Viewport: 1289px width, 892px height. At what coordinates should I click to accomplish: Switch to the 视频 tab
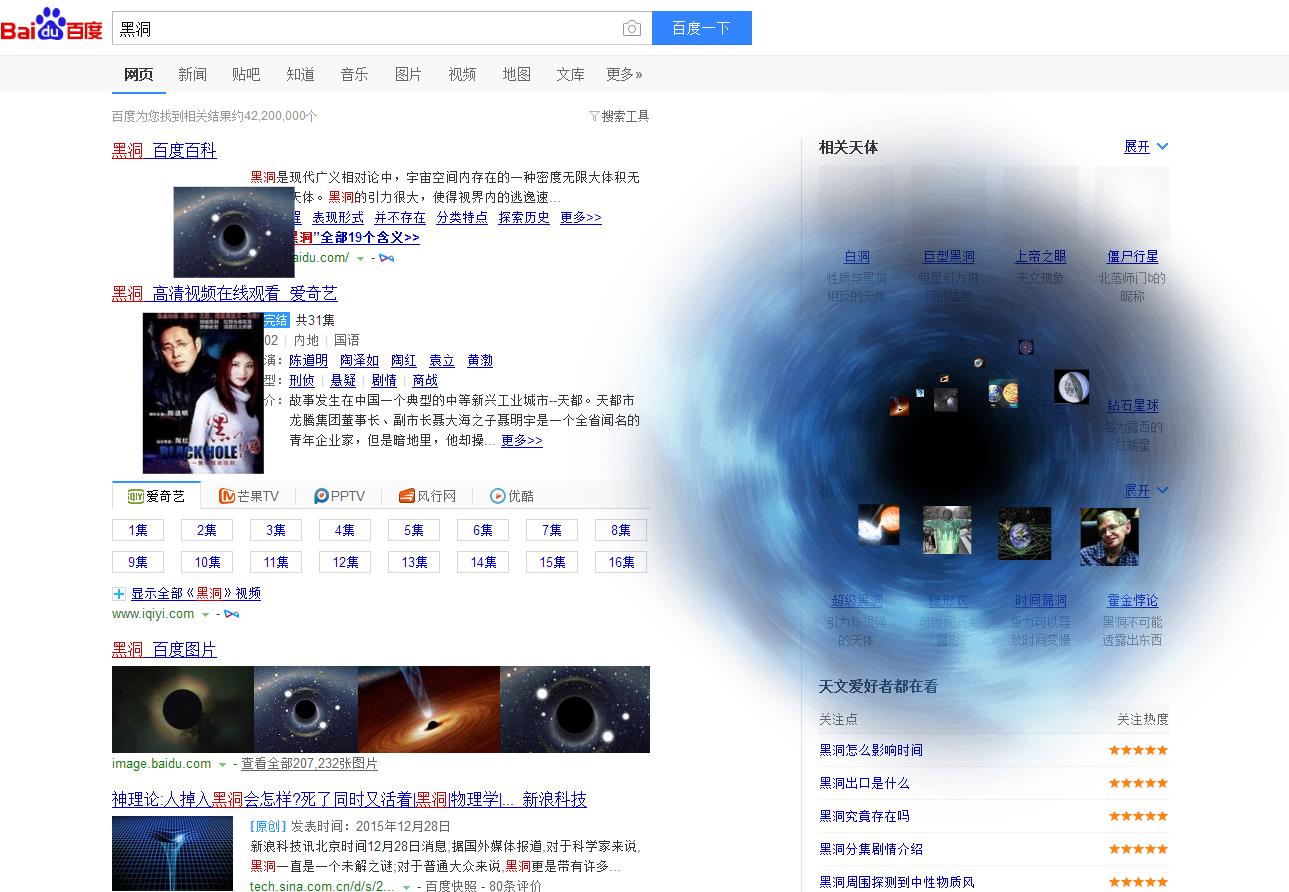pos(462,75)
